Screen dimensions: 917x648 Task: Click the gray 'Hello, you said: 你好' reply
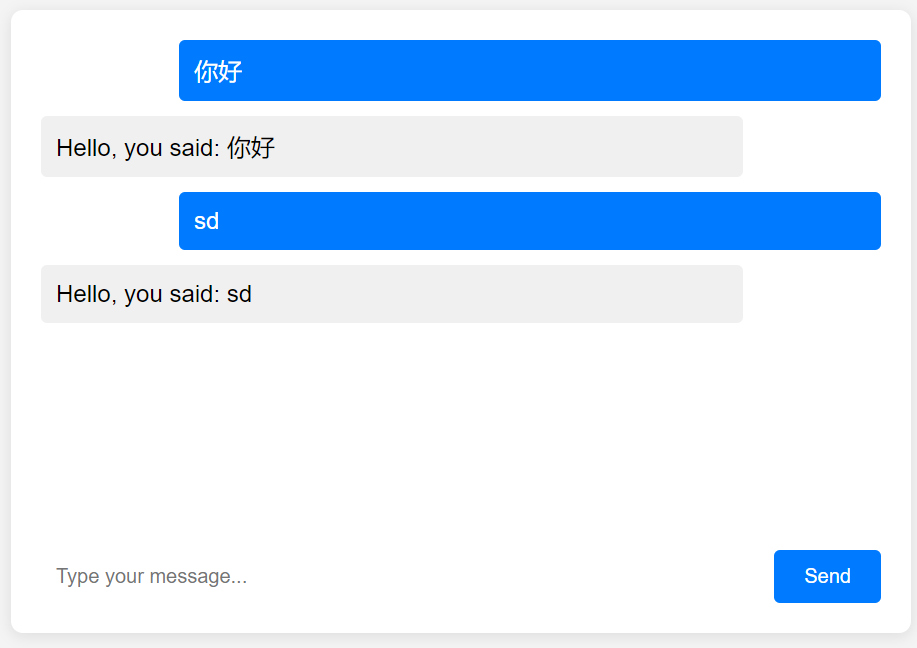pyautogui.click(x=392, y=146)
